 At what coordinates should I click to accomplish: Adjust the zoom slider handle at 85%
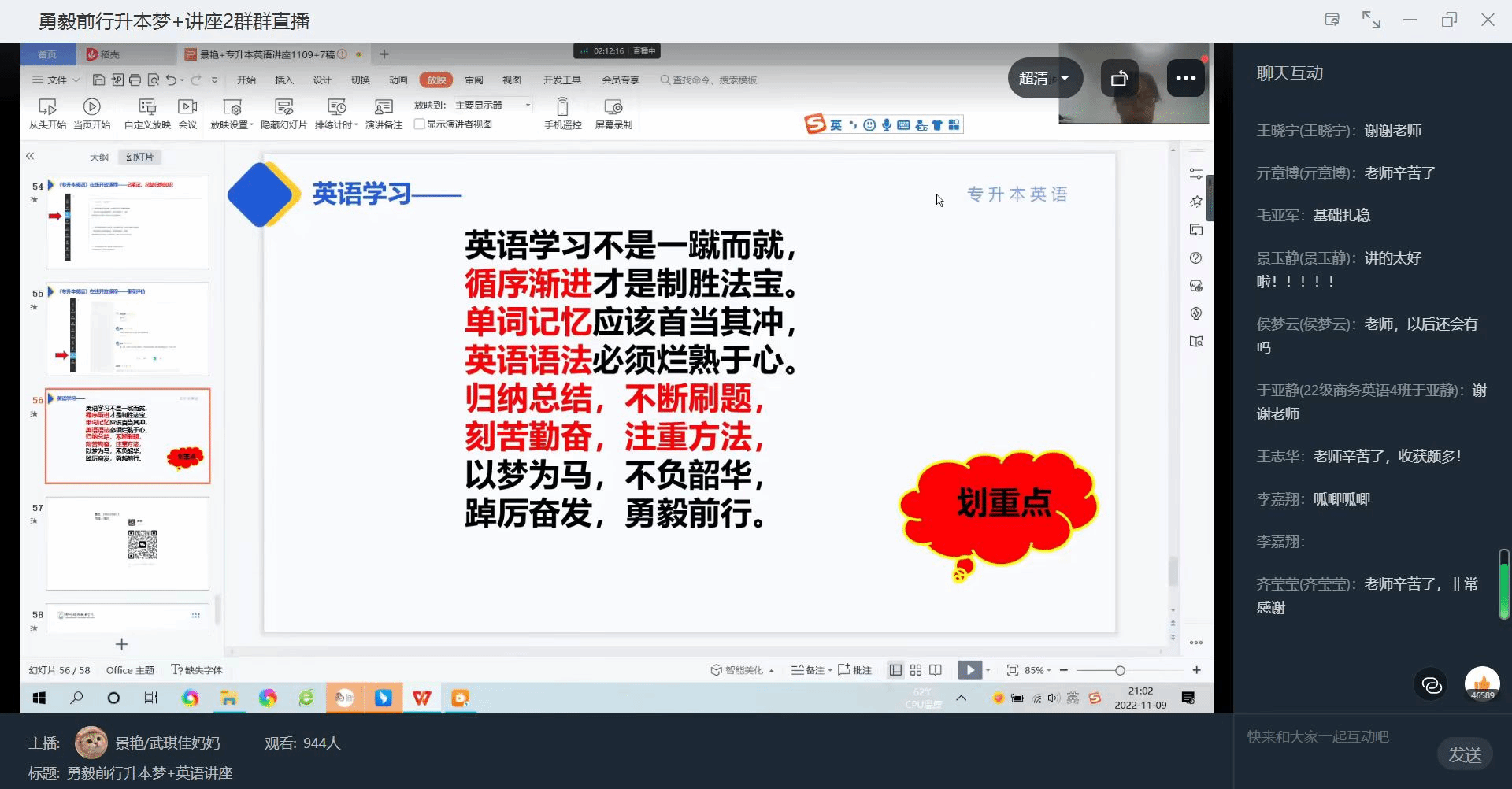click(1120, 670)
